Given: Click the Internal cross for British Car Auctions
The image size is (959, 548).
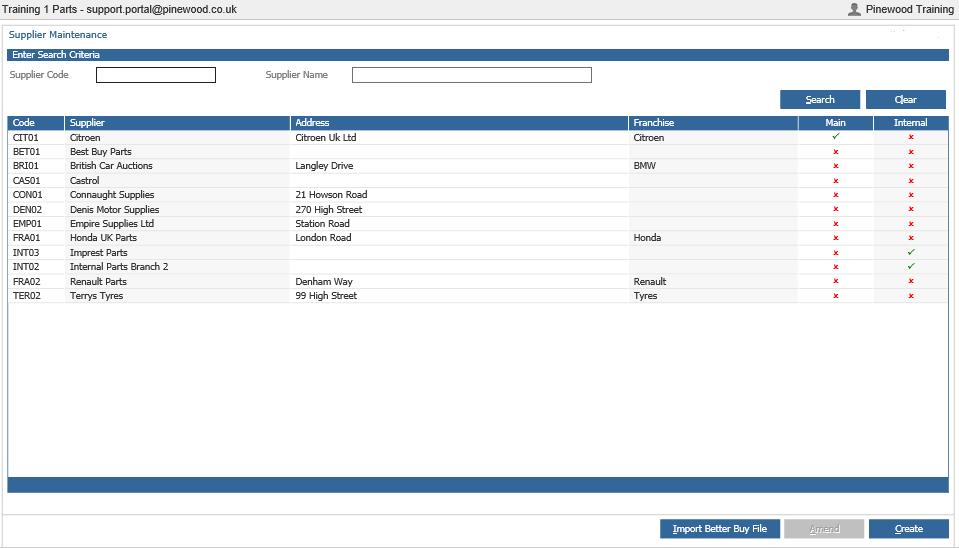Looking at the screenshot, I should coord(911,166).
